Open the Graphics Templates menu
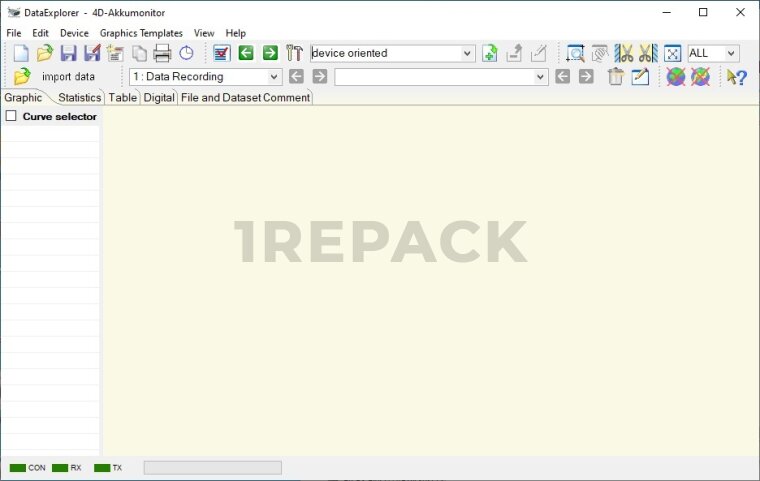 pos(141,33)
